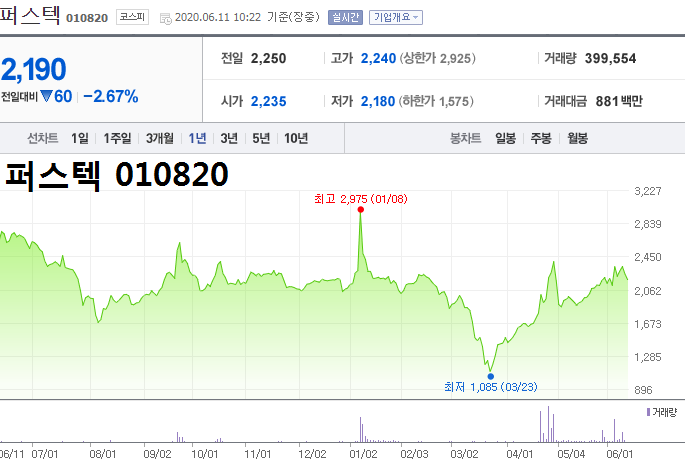Click the 2020.06.11 10:22 timestamp text
The image size is (685, 475).
pyautogui.click(x=218, y=17)
